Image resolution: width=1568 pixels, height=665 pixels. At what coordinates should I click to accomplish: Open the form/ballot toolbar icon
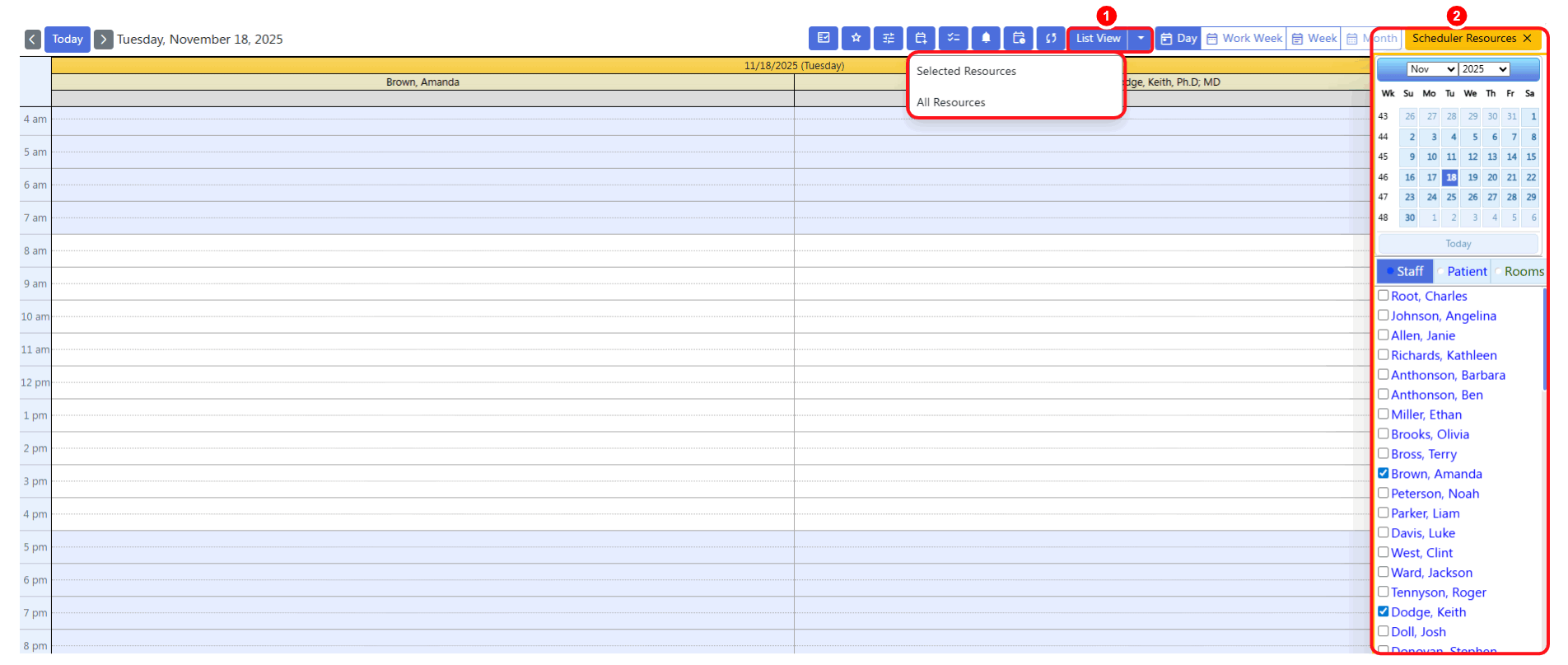tap(824, 38)
